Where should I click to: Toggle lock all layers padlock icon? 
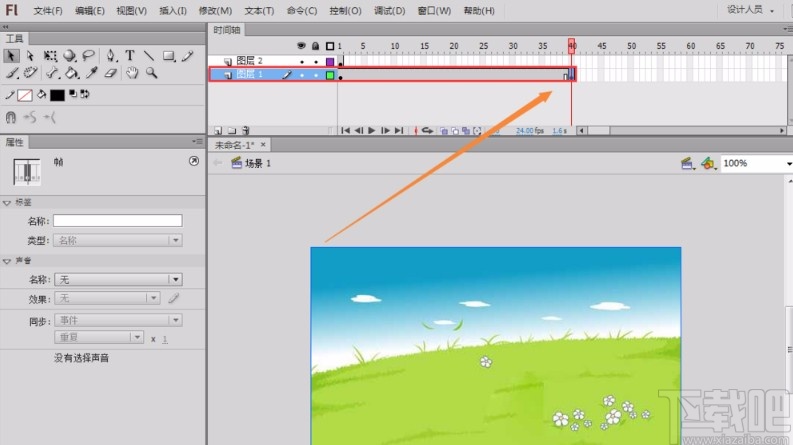point(316,46)
